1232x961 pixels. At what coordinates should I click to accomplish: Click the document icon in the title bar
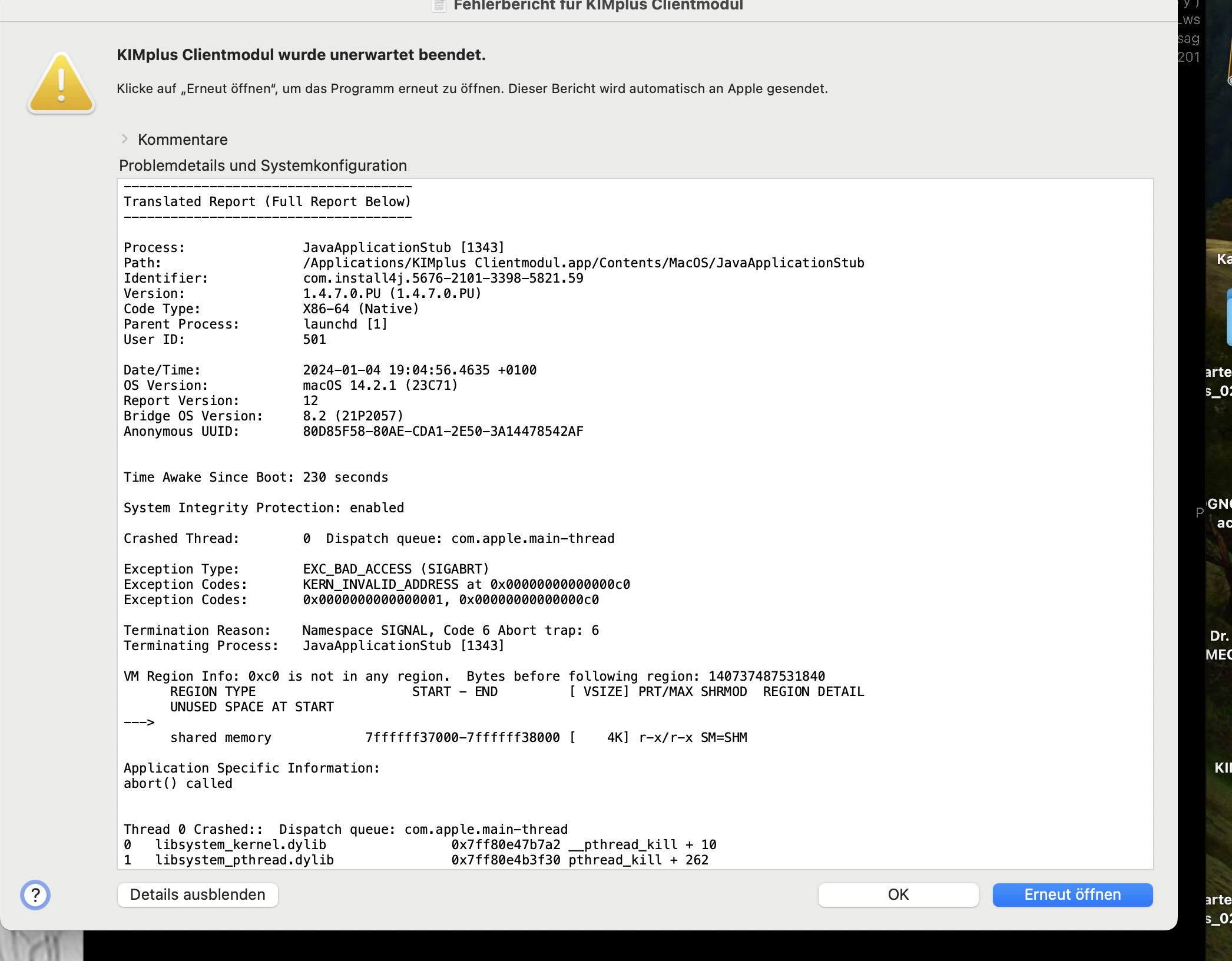click(x=439, y=5)
